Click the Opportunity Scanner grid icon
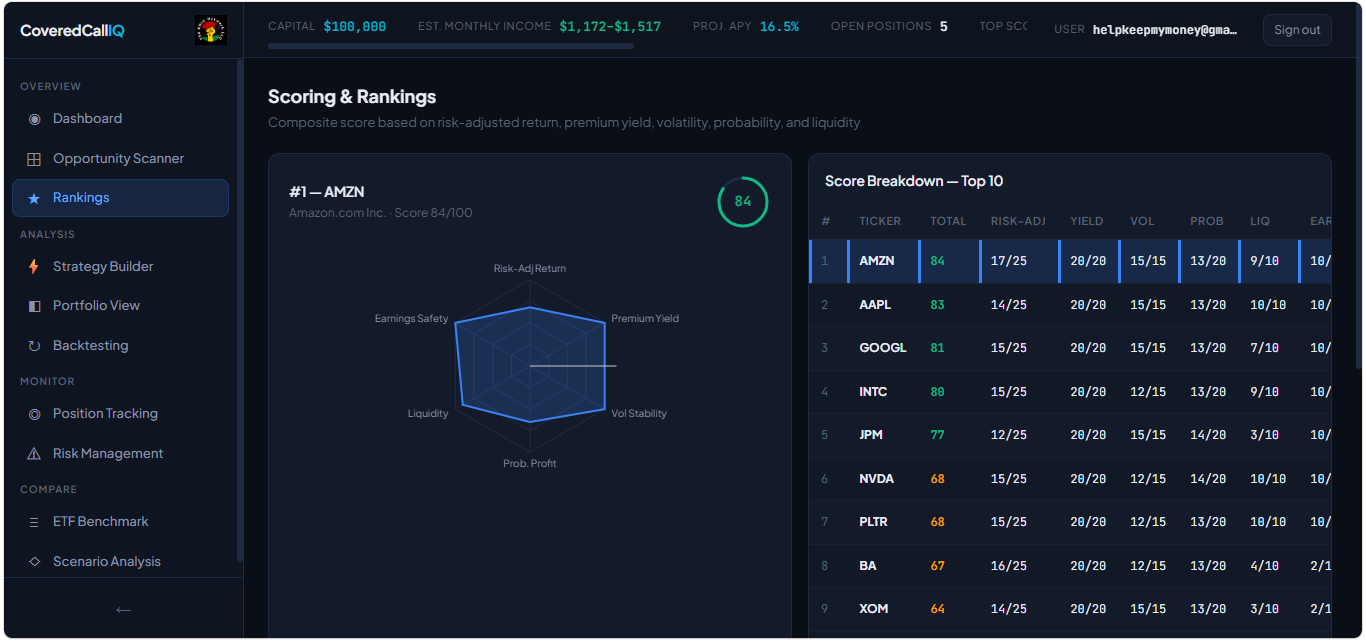The width and height of the screenshot is (1366, 641). click(x=34, y=159)
